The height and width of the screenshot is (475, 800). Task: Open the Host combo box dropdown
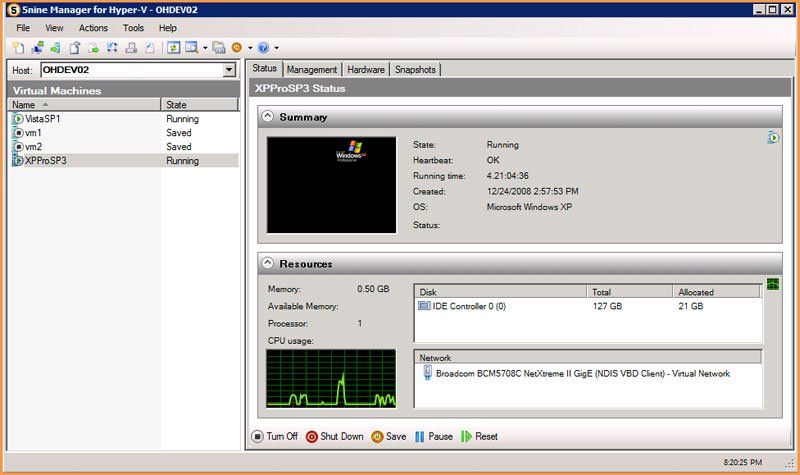click(x=230, y=70)
